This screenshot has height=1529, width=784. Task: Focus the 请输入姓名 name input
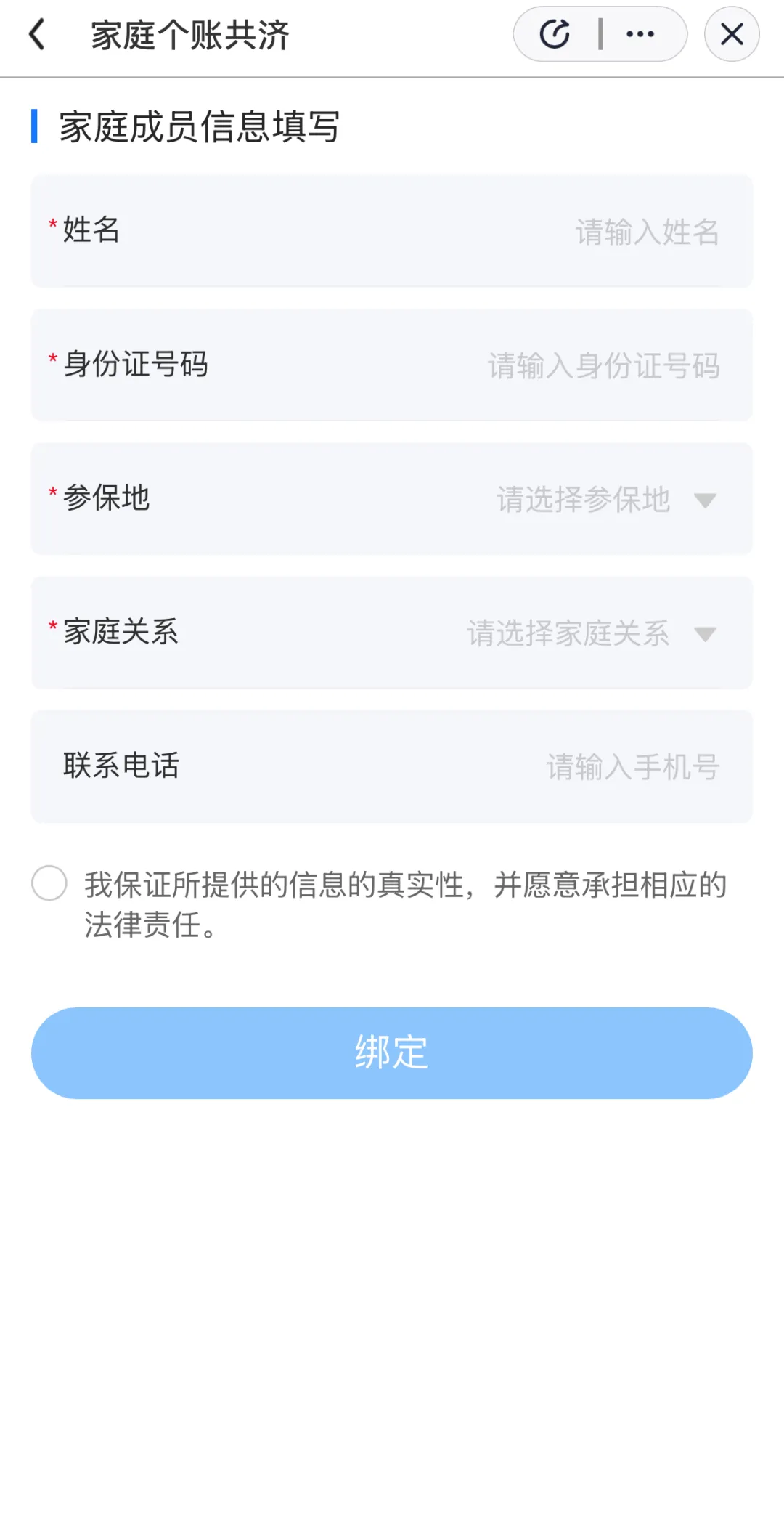pyautogui.click(x=647, y=232)
